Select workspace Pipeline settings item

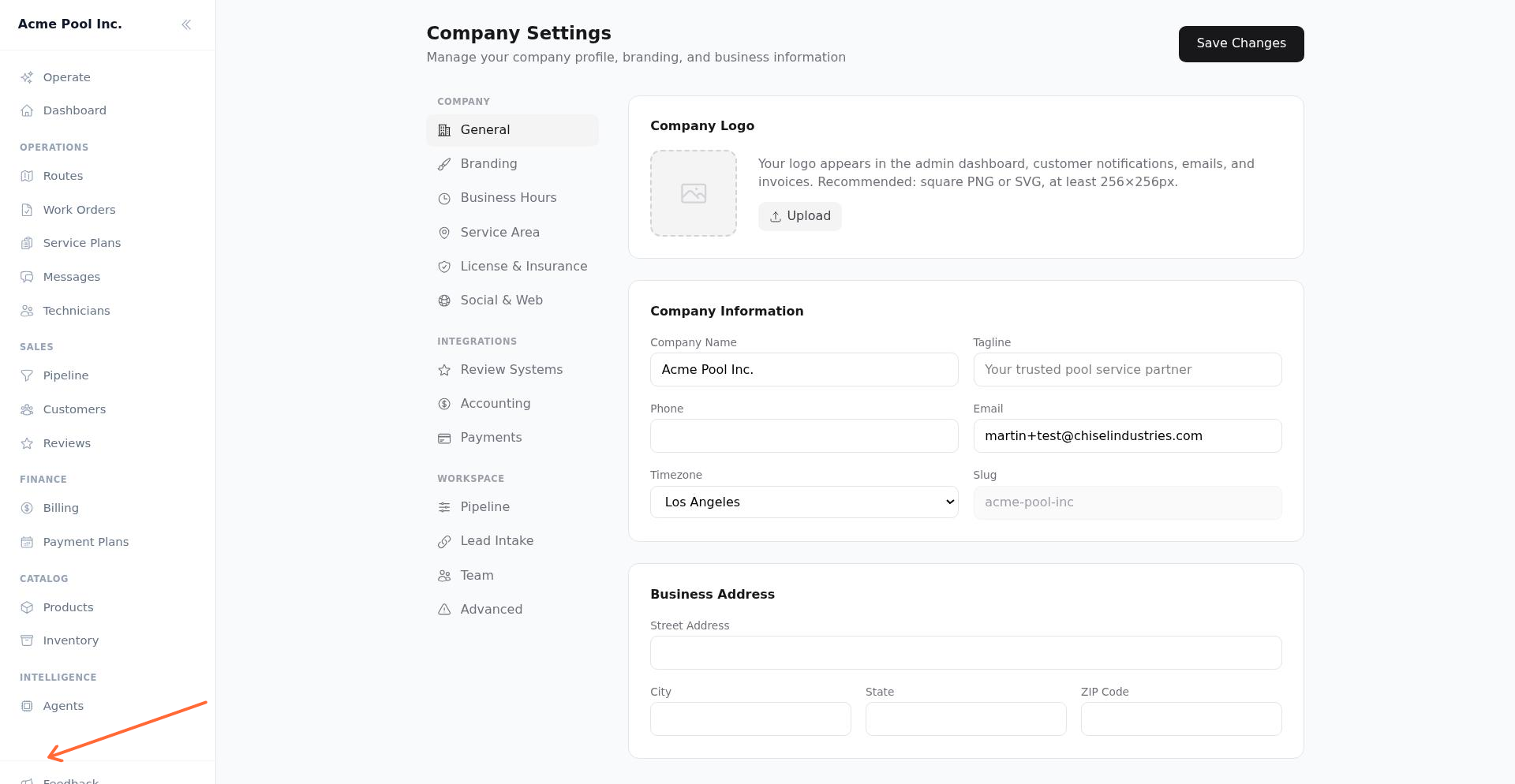[512, 507]
